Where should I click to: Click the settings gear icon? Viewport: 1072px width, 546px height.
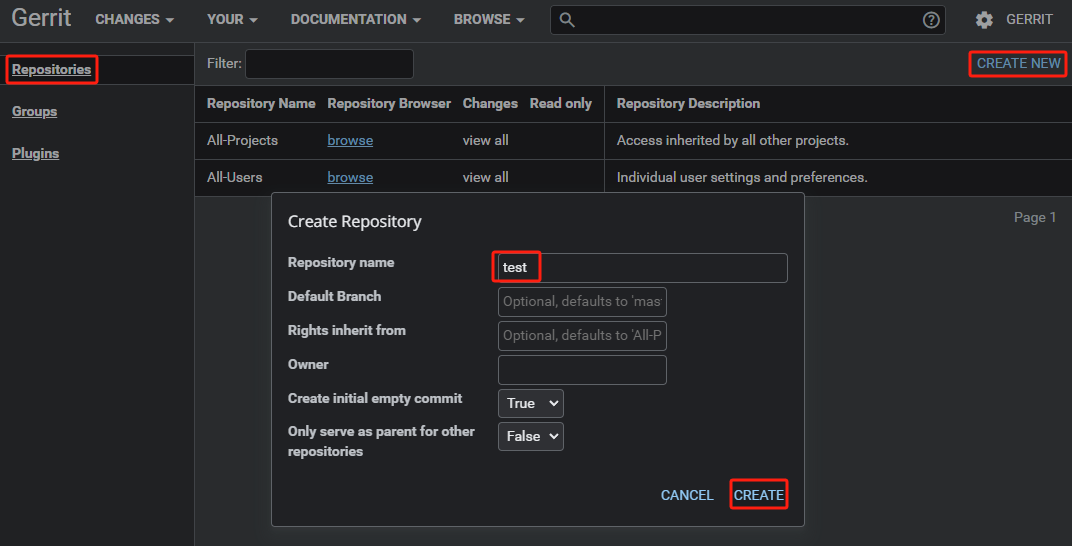tap(984, 20)
